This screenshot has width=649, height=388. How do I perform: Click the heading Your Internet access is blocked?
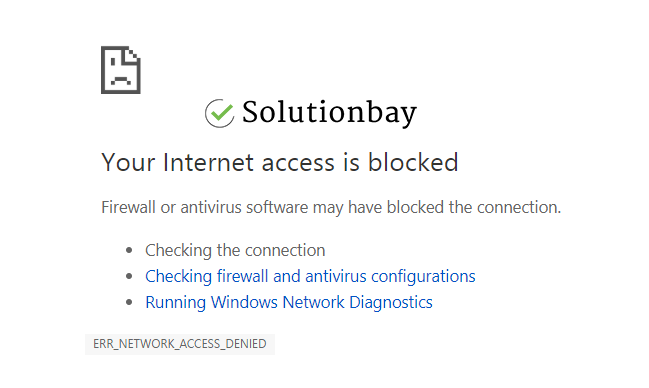(x=280, y=162)
